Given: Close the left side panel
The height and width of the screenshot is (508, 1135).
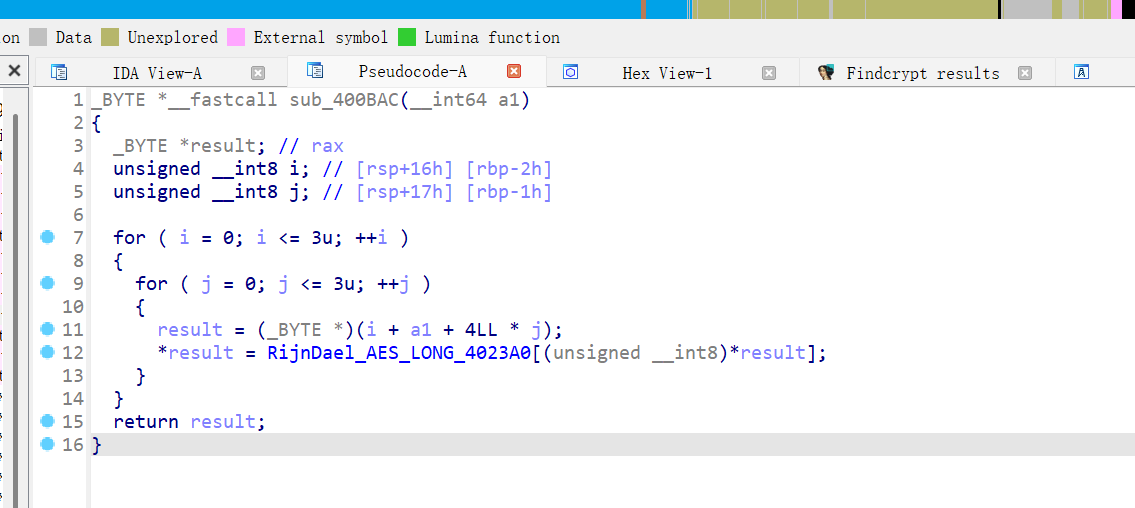Looking at the screenshot, I should 14,71.
